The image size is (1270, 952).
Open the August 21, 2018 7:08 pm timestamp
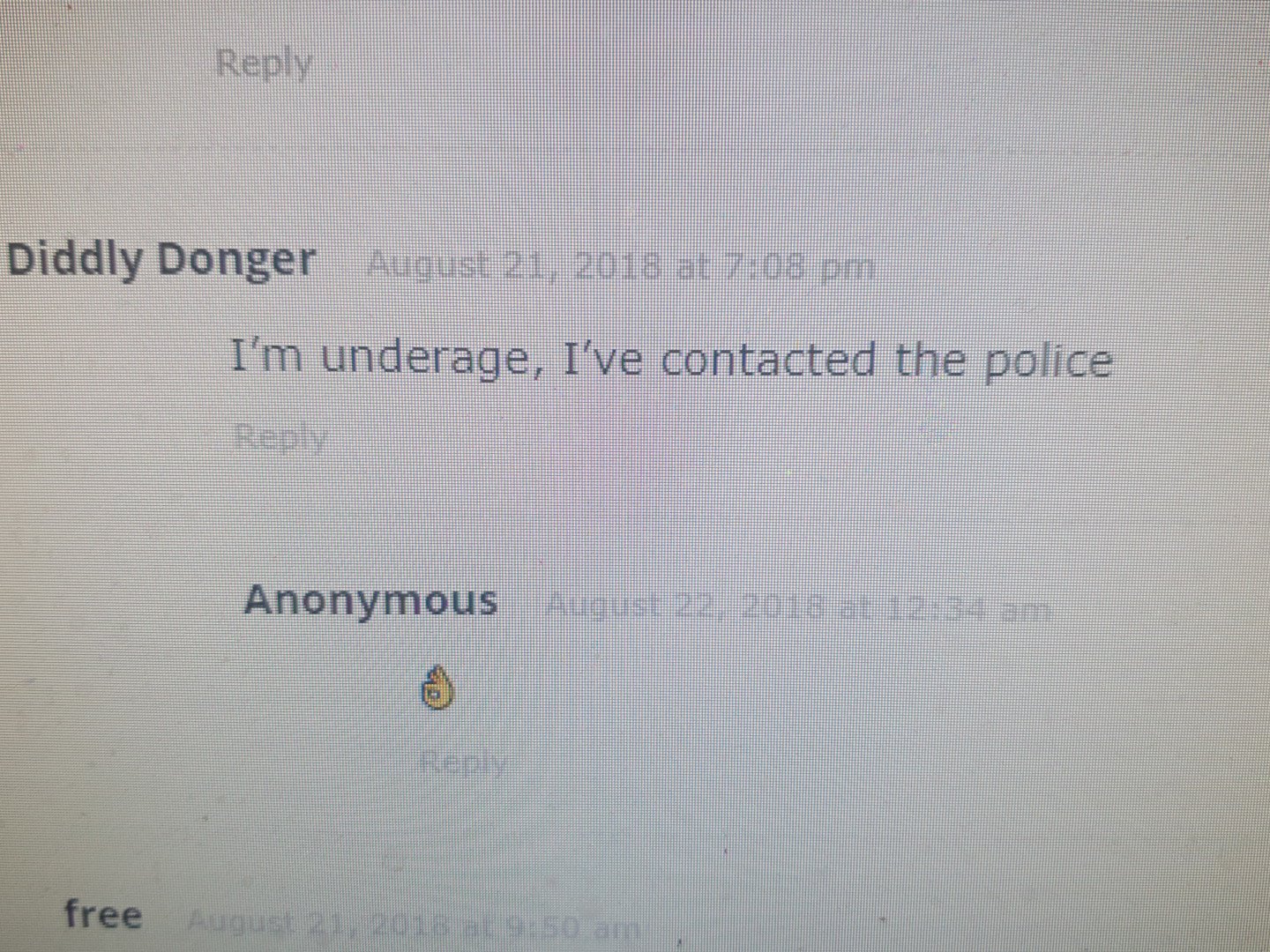pyautogui.click(x=620, y=265)
